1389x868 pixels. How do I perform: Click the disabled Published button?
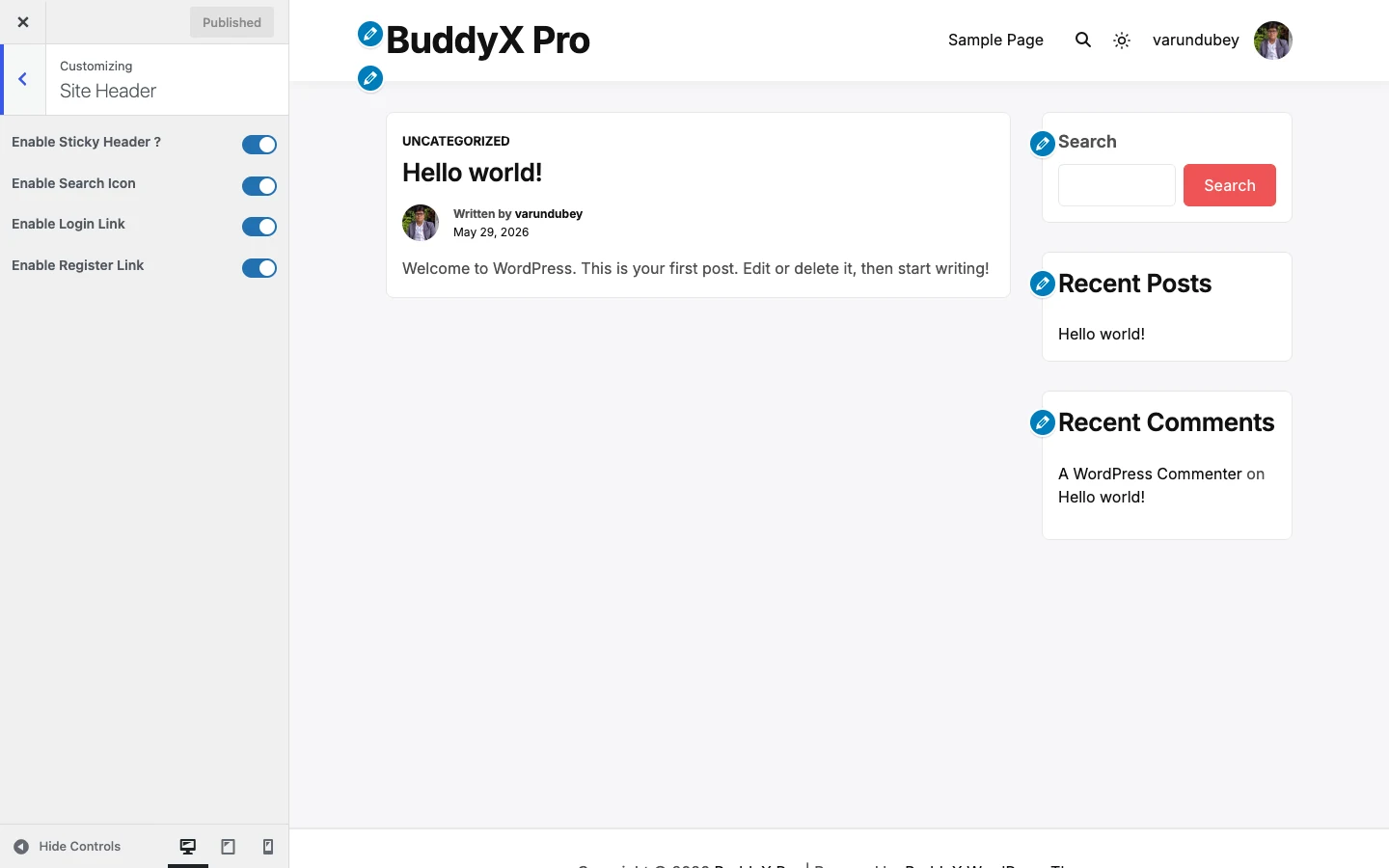[x=231, y=22]
